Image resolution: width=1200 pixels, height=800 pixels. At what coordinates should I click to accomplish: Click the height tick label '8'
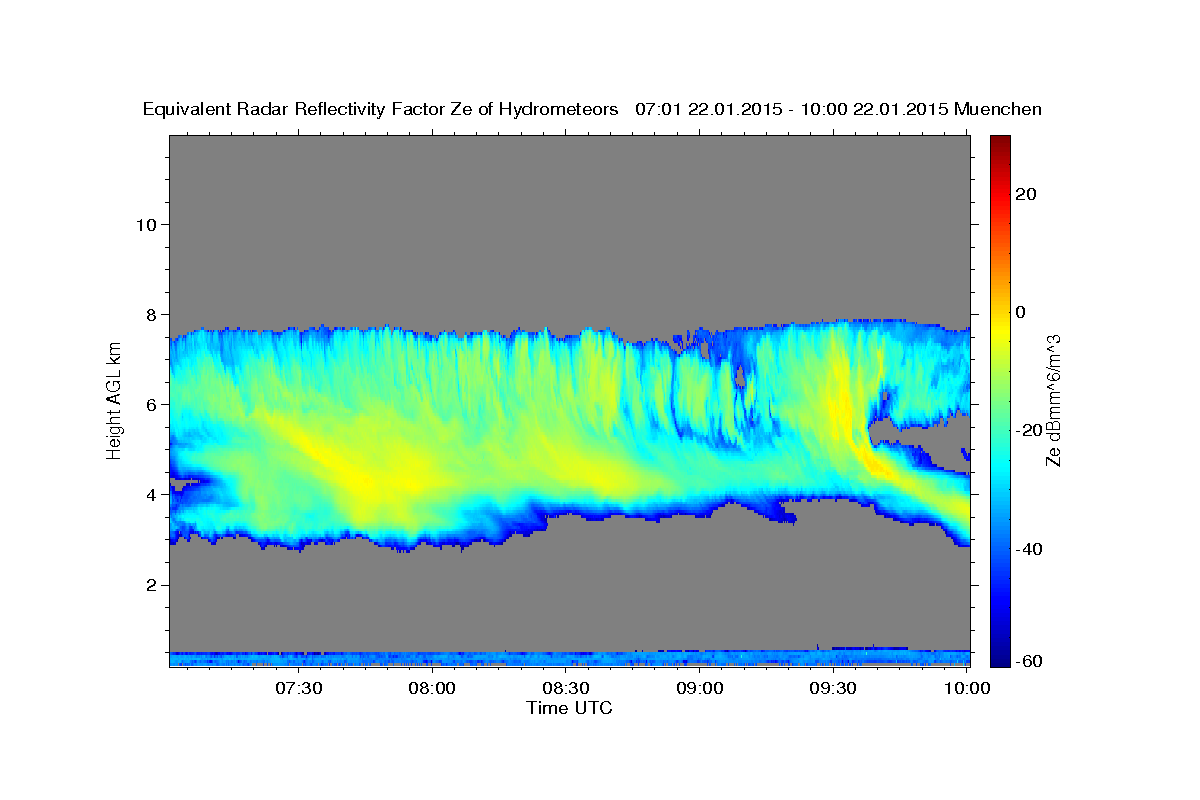[x=149, y=314]
